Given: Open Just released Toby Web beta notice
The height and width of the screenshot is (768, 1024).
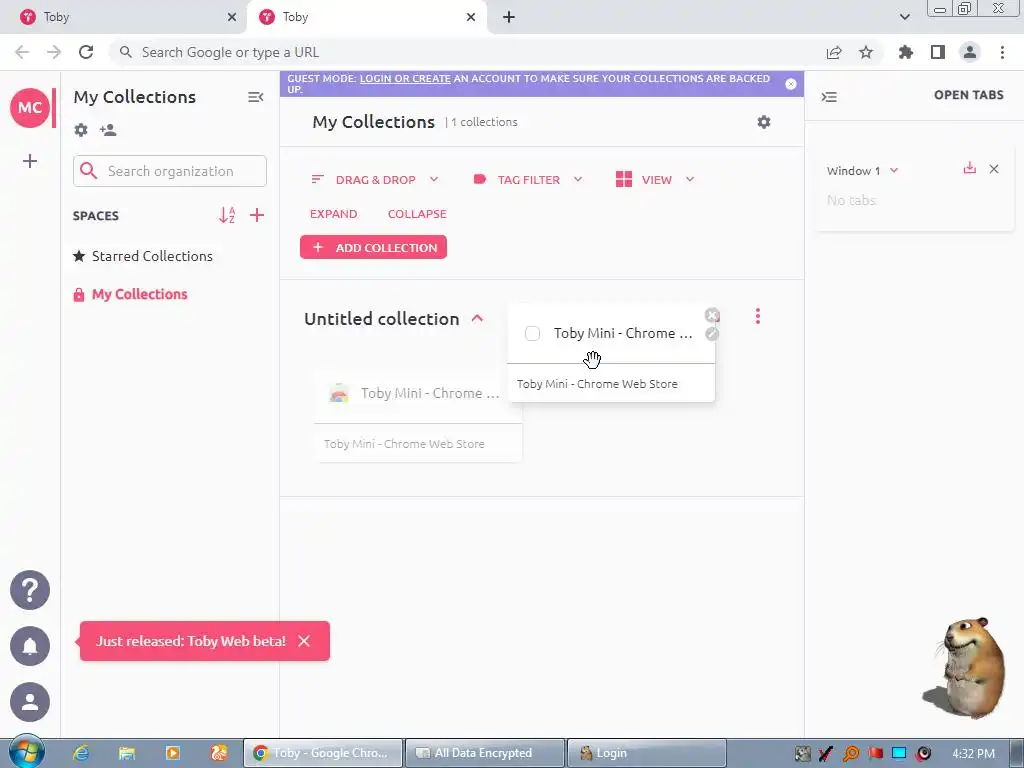Looking at the screenshot, I should click(x=191, y=641).
